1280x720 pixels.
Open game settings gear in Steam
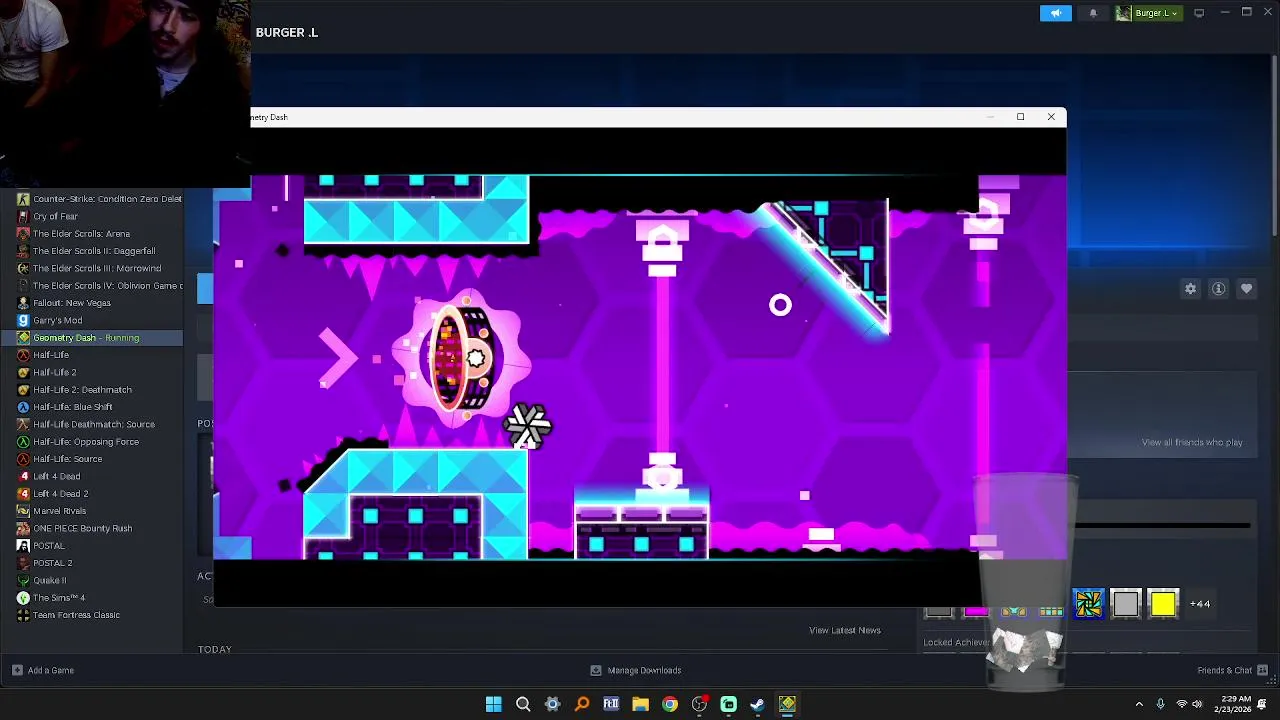[1191, 289]
